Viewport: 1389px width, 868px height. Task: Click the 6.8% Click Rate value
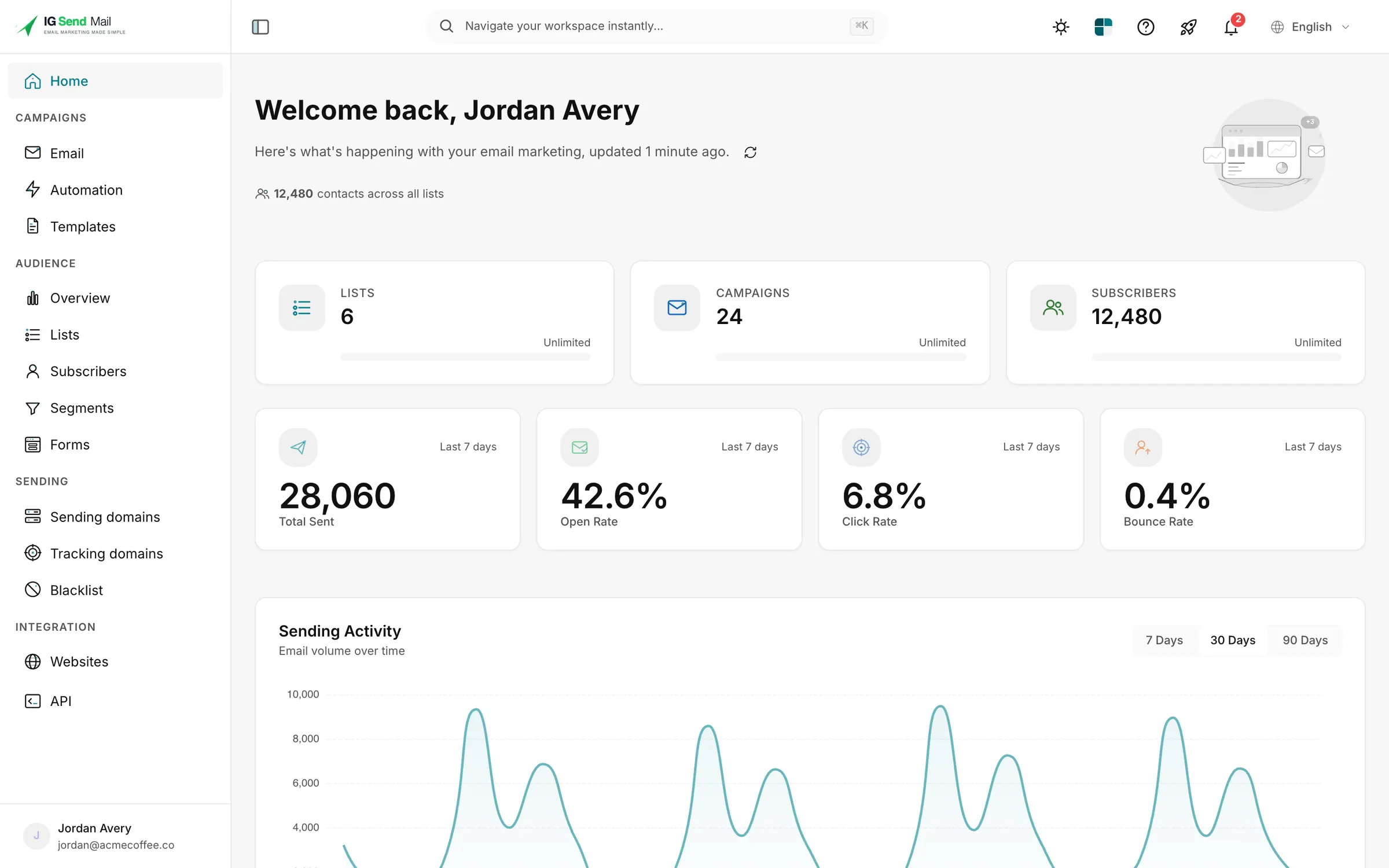point(884,496)
